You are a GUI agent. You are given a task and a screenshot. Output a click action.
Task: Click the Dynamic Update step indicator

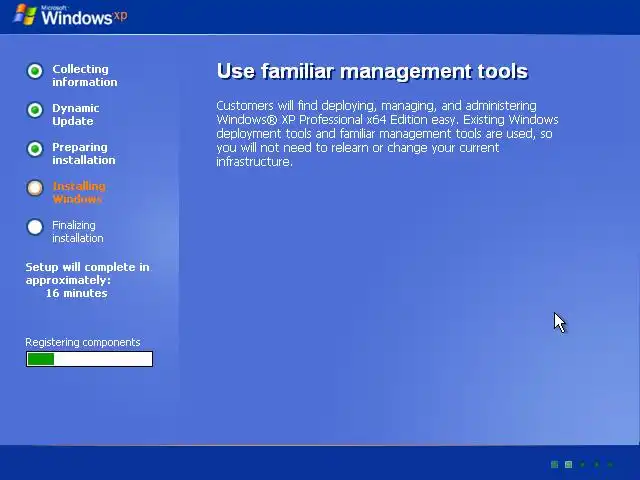point(35,110)
